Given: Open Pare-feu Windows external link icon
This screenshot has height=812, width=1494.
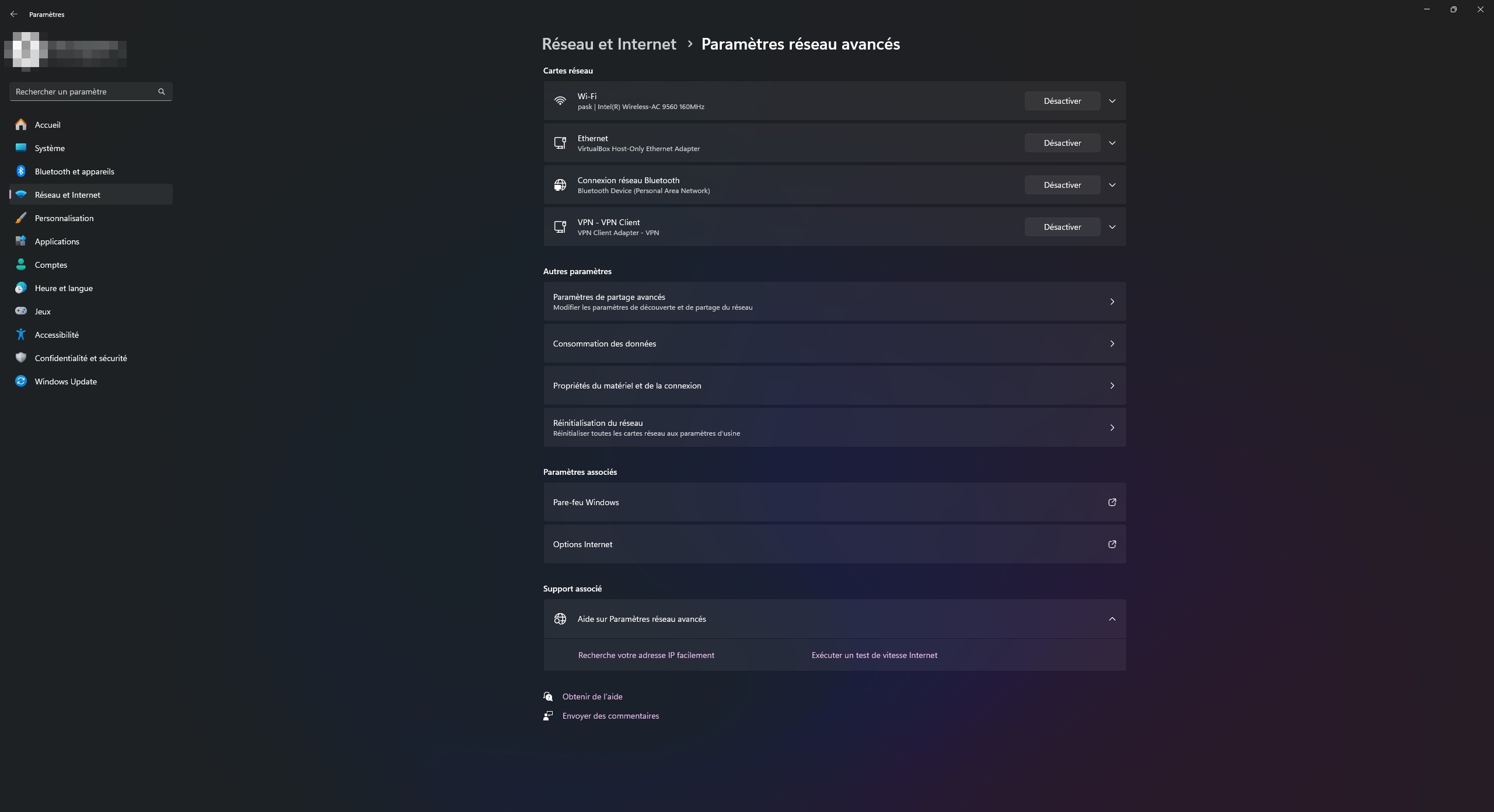Looking at the screenshot, I should pyautogui.click(x=1112, y=502).
